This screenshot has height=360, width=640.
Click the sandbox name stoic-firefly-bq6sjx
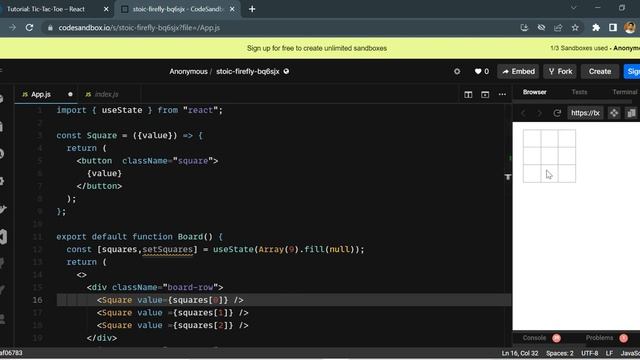click(x=248, y=71)
